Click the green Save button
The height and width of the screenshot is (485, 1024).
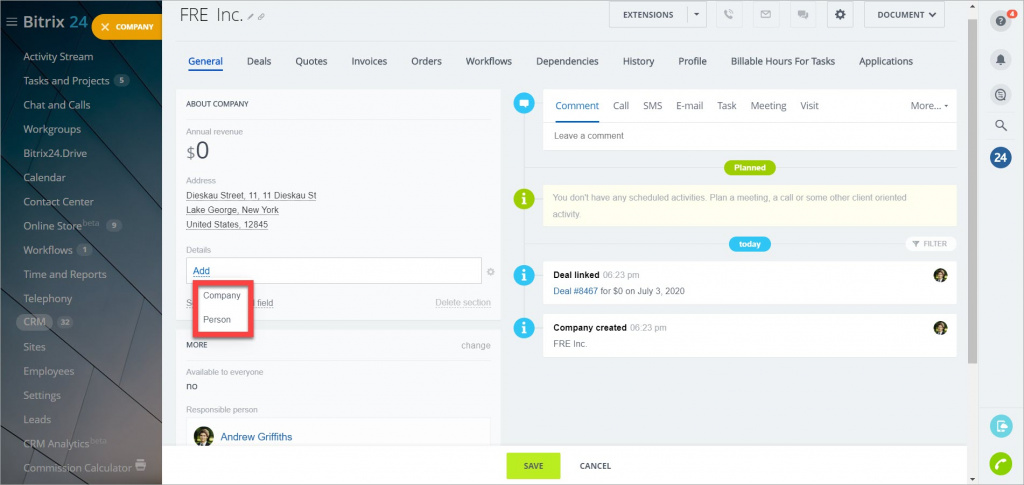coord(533,466)
